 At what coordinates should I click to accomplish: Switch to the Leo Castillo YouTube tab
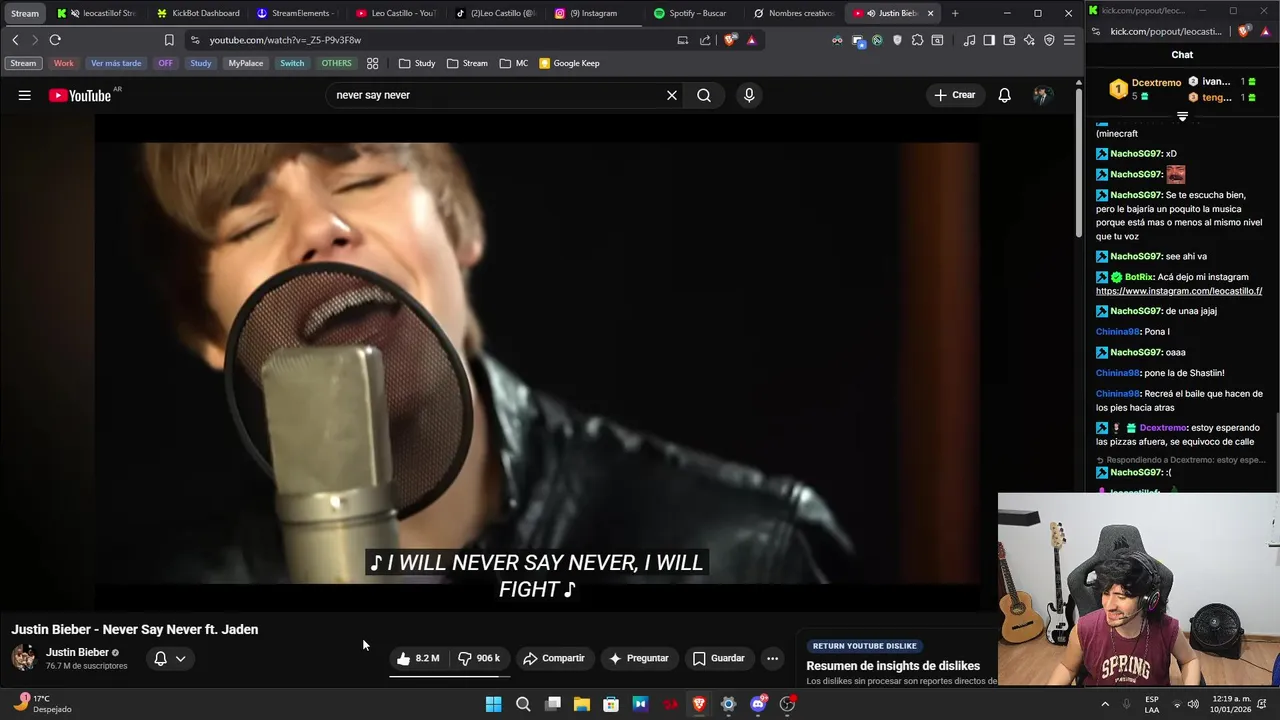397,13
